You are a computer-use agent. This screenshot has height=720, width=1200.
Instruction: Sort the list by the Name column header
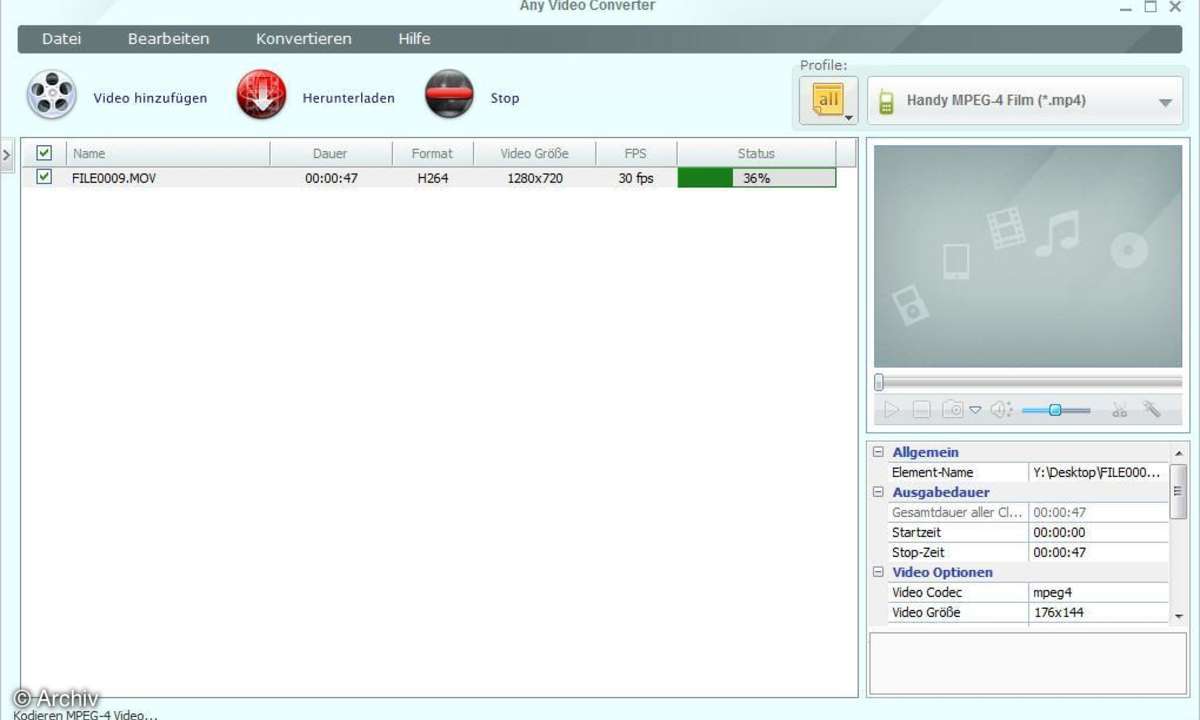168,153
